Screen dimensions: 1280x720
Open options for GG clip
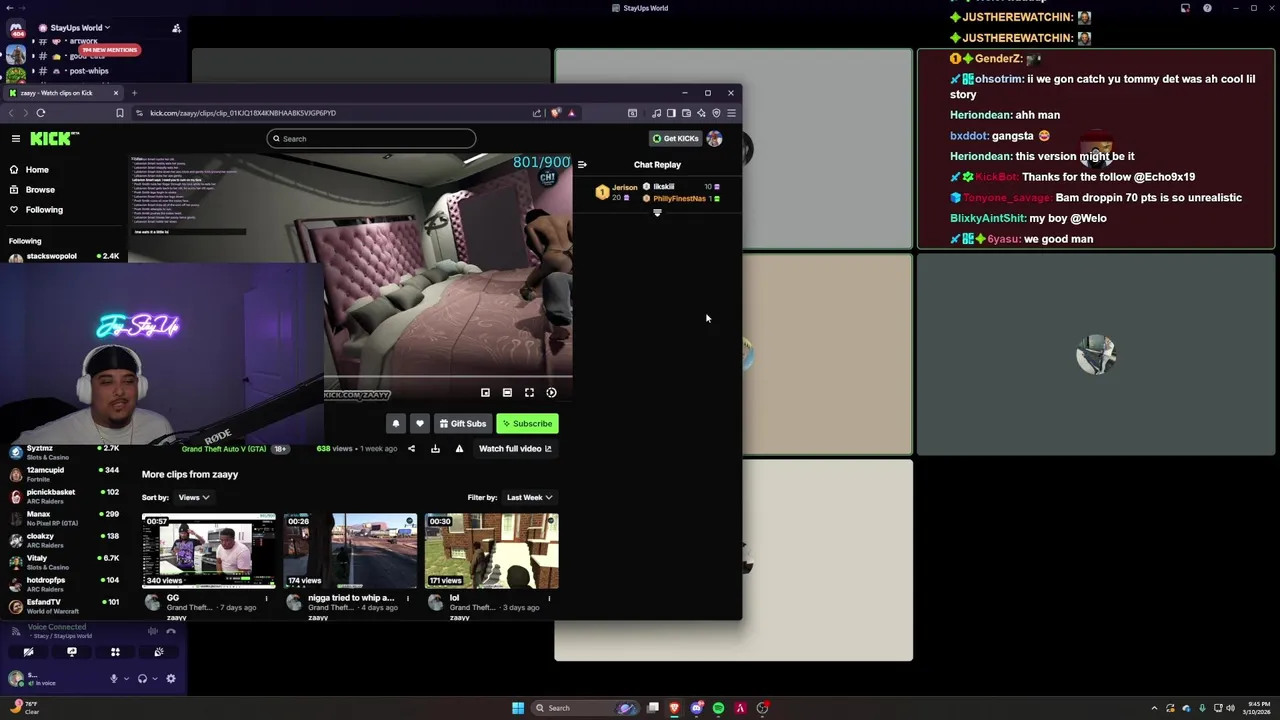tap(266, 599)
